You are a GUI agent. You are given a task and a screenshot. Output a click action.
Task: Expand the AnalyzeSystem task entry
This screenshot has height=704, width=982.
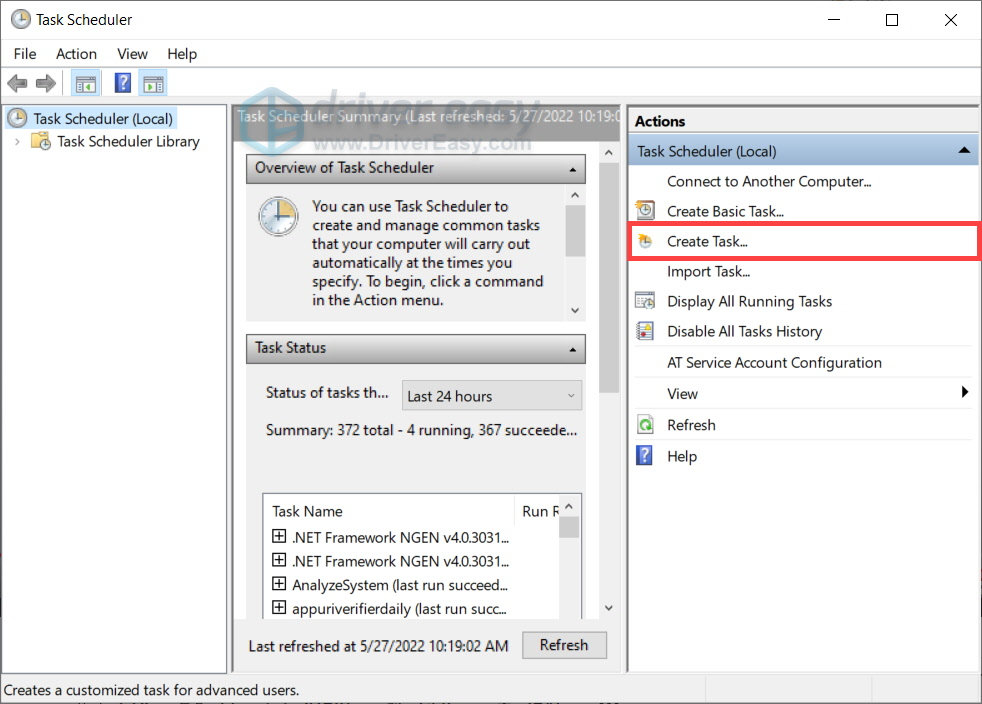279,585
